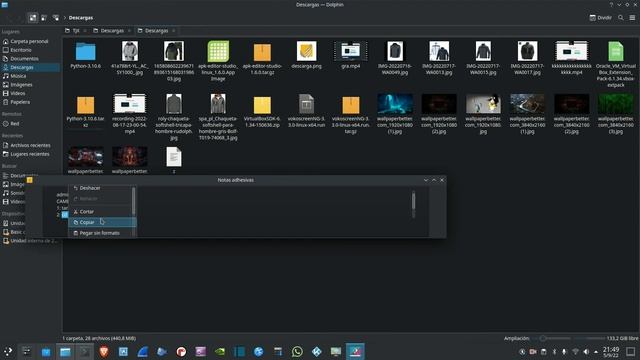
Task: Open the Dolphin search tool
Action: pos(620,18)
